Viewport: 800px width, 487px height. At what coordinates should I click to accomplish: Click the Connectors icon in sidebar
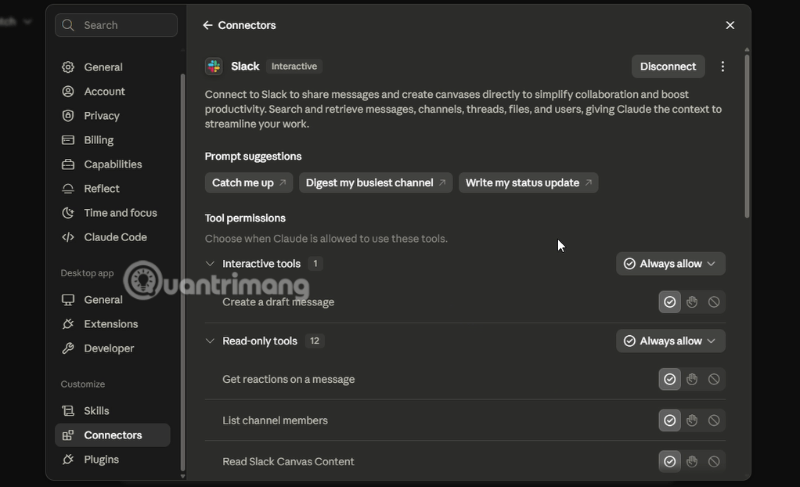(68, 435)
